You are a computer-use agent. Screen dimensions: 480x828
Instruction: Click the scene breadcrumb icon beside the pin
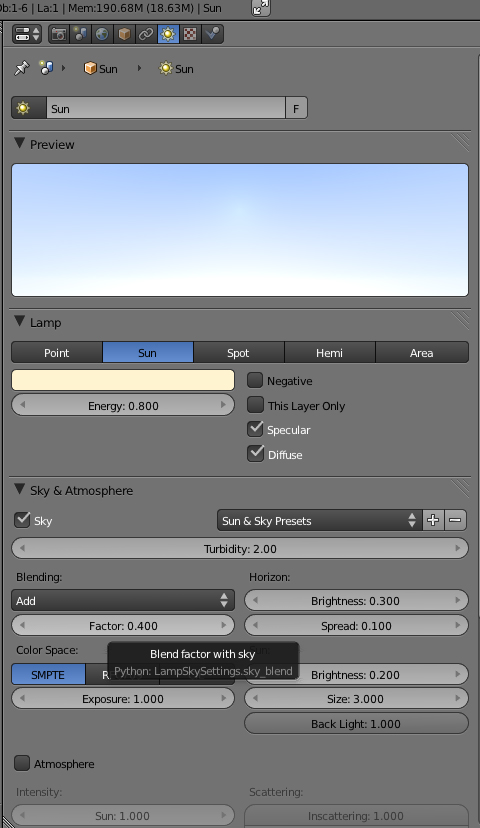pos(46,69)
